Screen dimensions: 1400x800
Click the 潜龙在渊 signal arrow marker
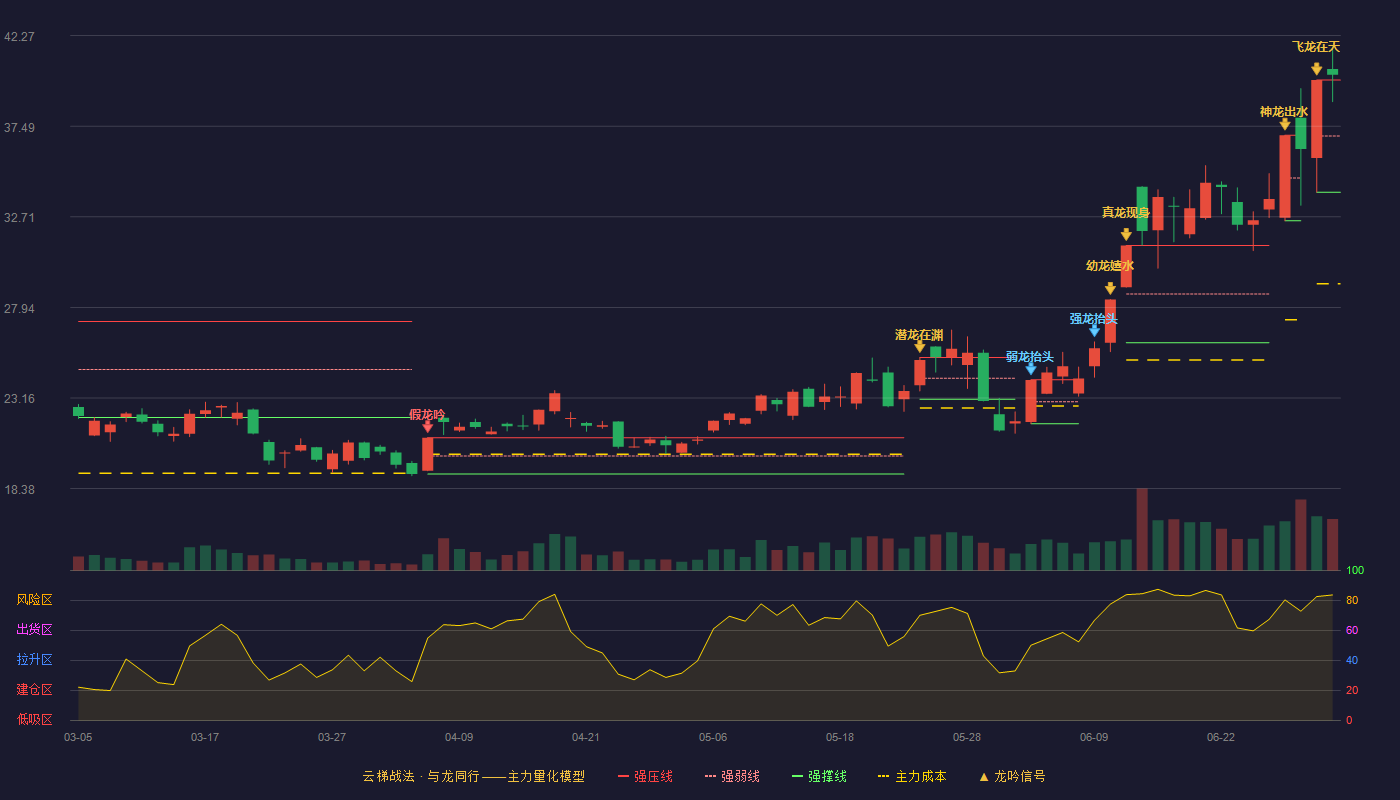click(x=920, y=347)
